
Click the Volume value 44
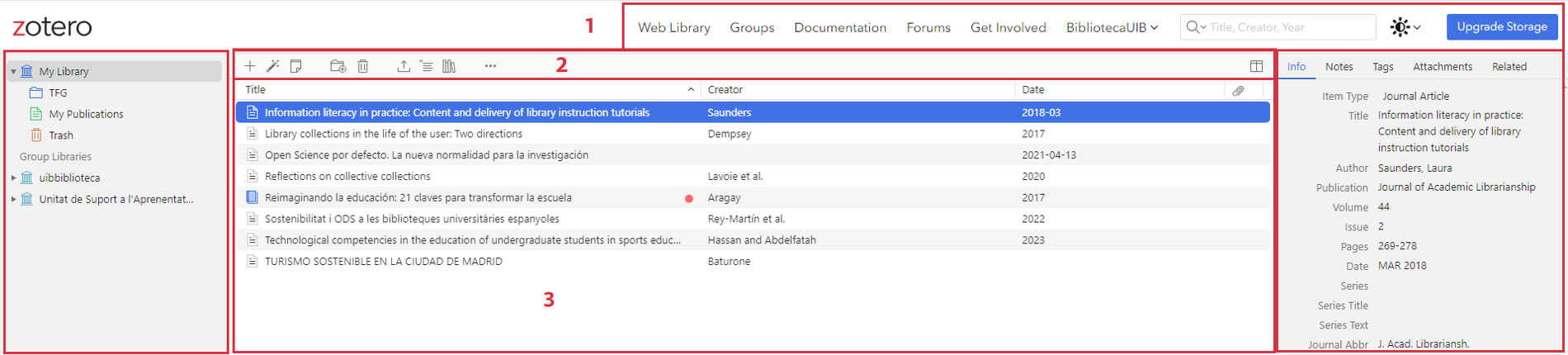click(x=1384, y=207)
